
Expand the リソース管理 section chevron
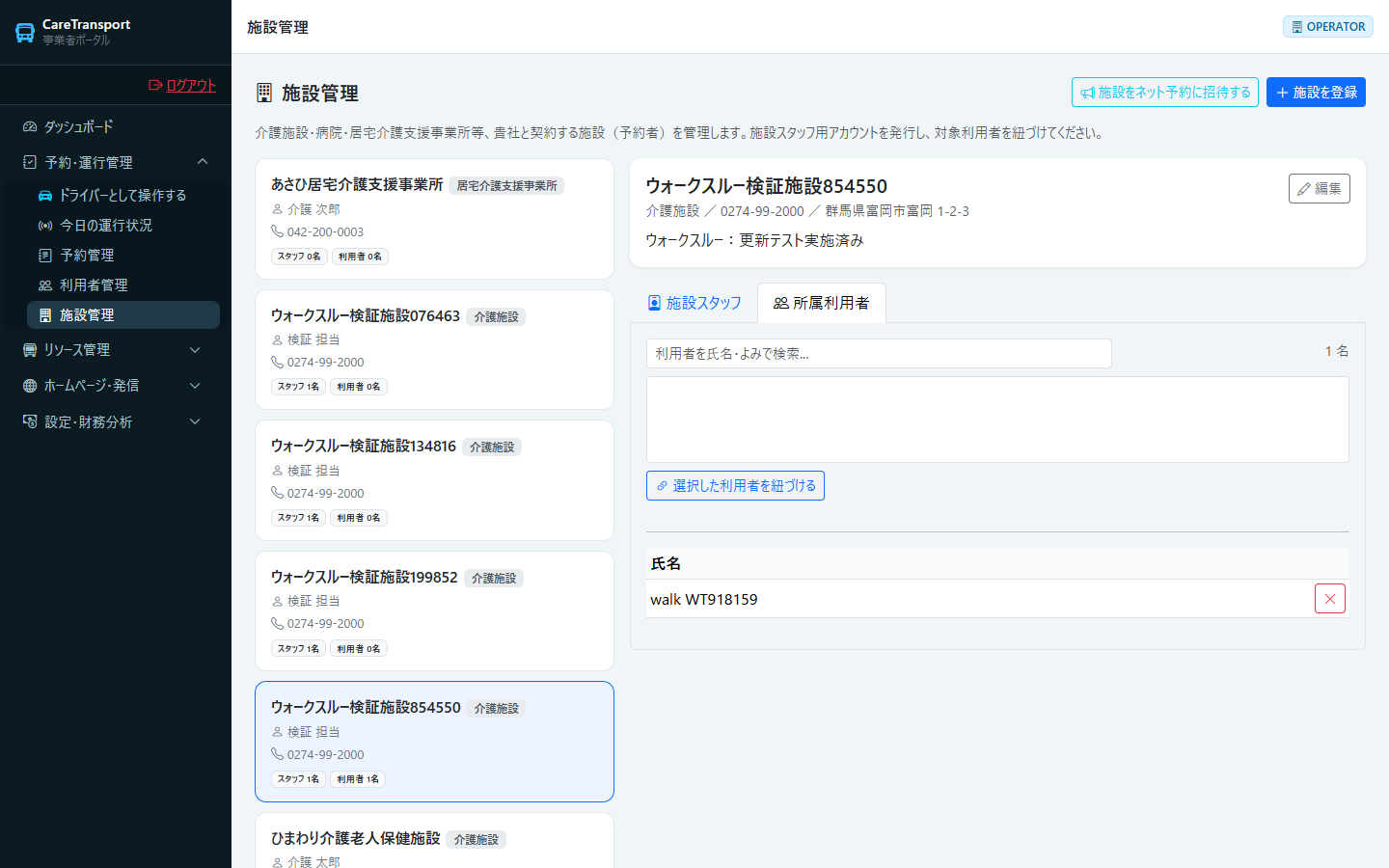195,350
